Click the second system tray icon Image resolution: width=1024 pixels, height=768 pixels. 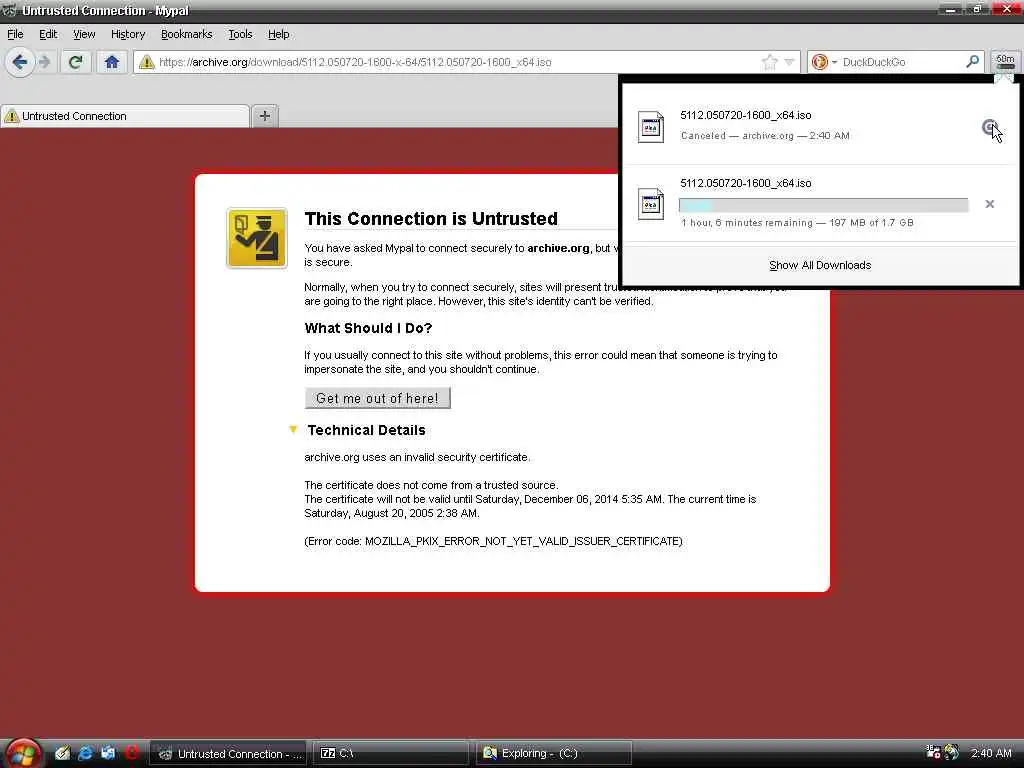point(952,752)
